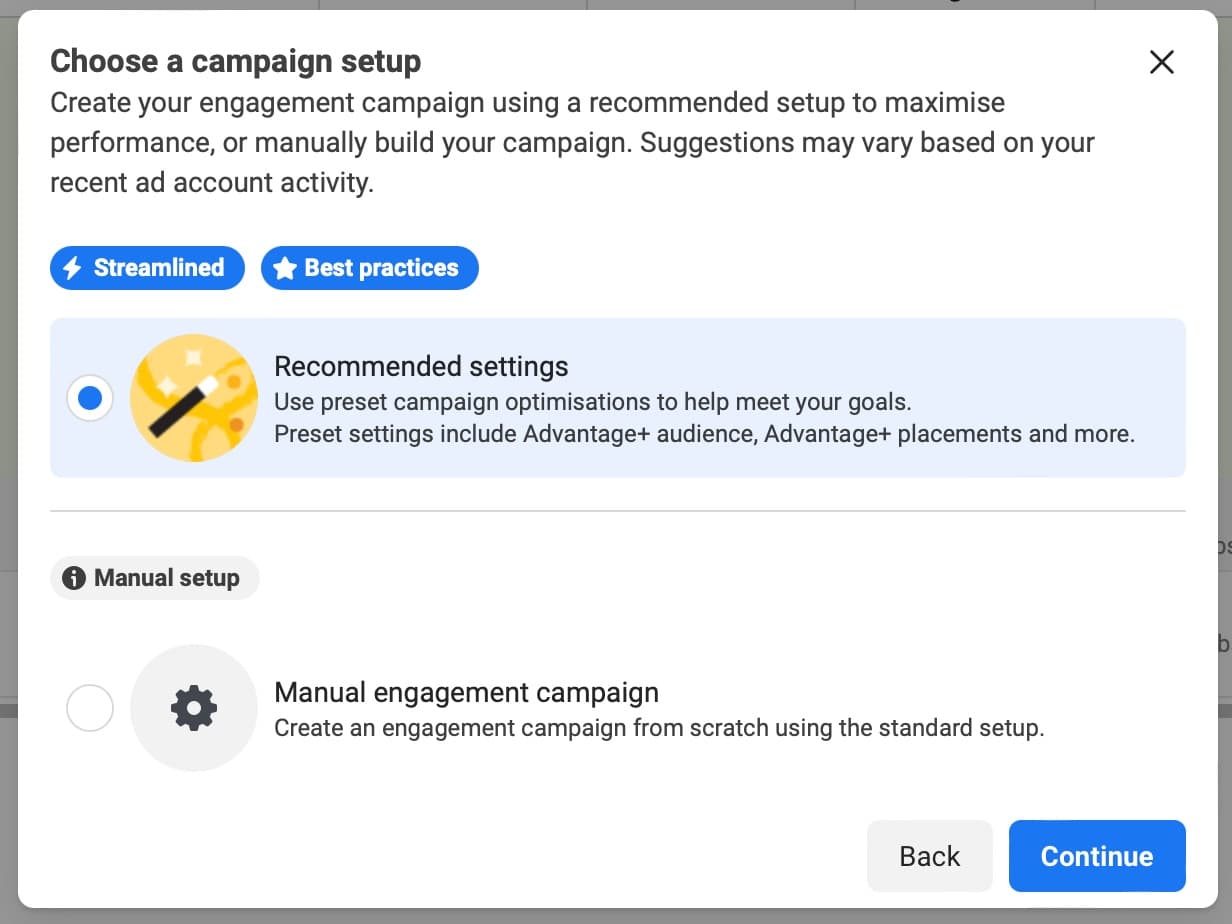Close the campaign setup dialog
This screenshot has height=924, width=1232.
click(1161, 62)
